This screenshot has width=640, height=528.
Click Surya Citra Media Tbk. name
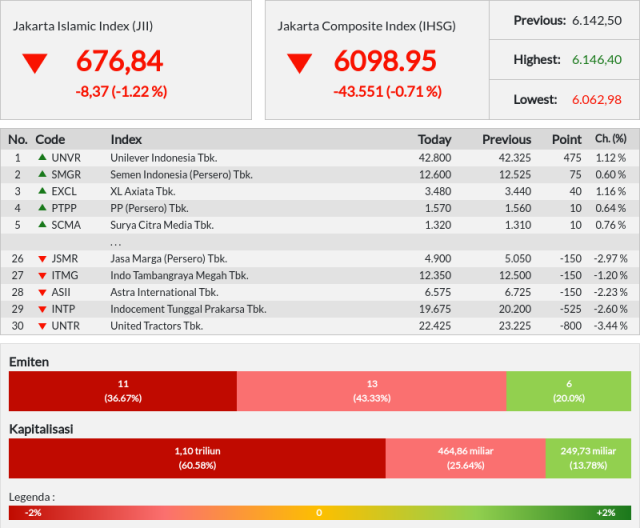pyautogui.click(x=162, y=225)
